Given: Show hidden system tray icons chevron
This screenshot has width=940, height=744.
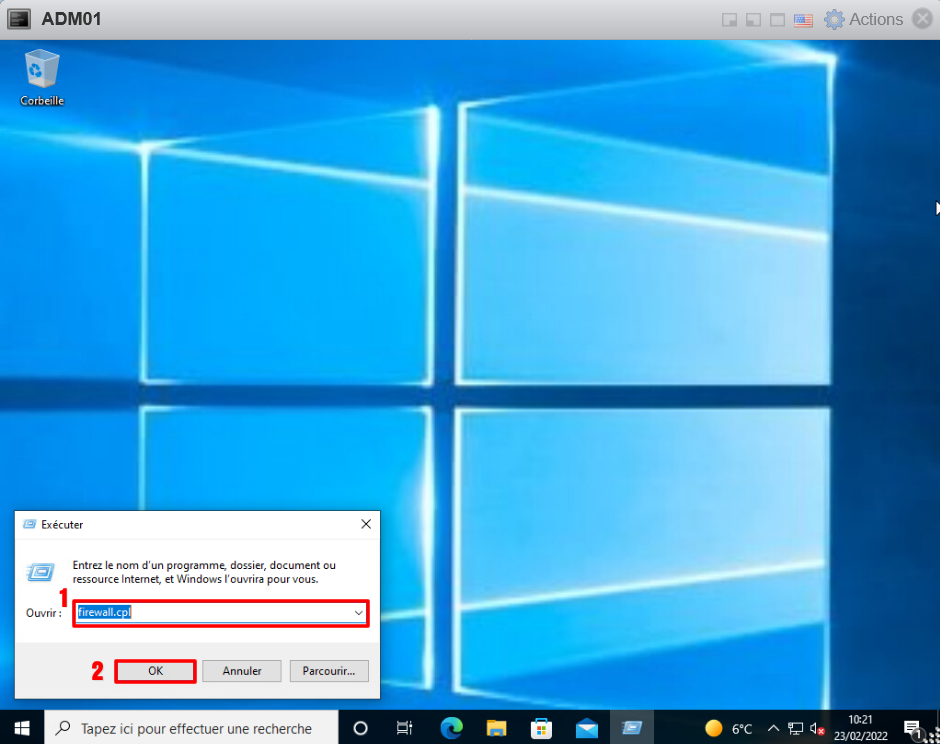Looking at the screenshot, I should point(773,728).
